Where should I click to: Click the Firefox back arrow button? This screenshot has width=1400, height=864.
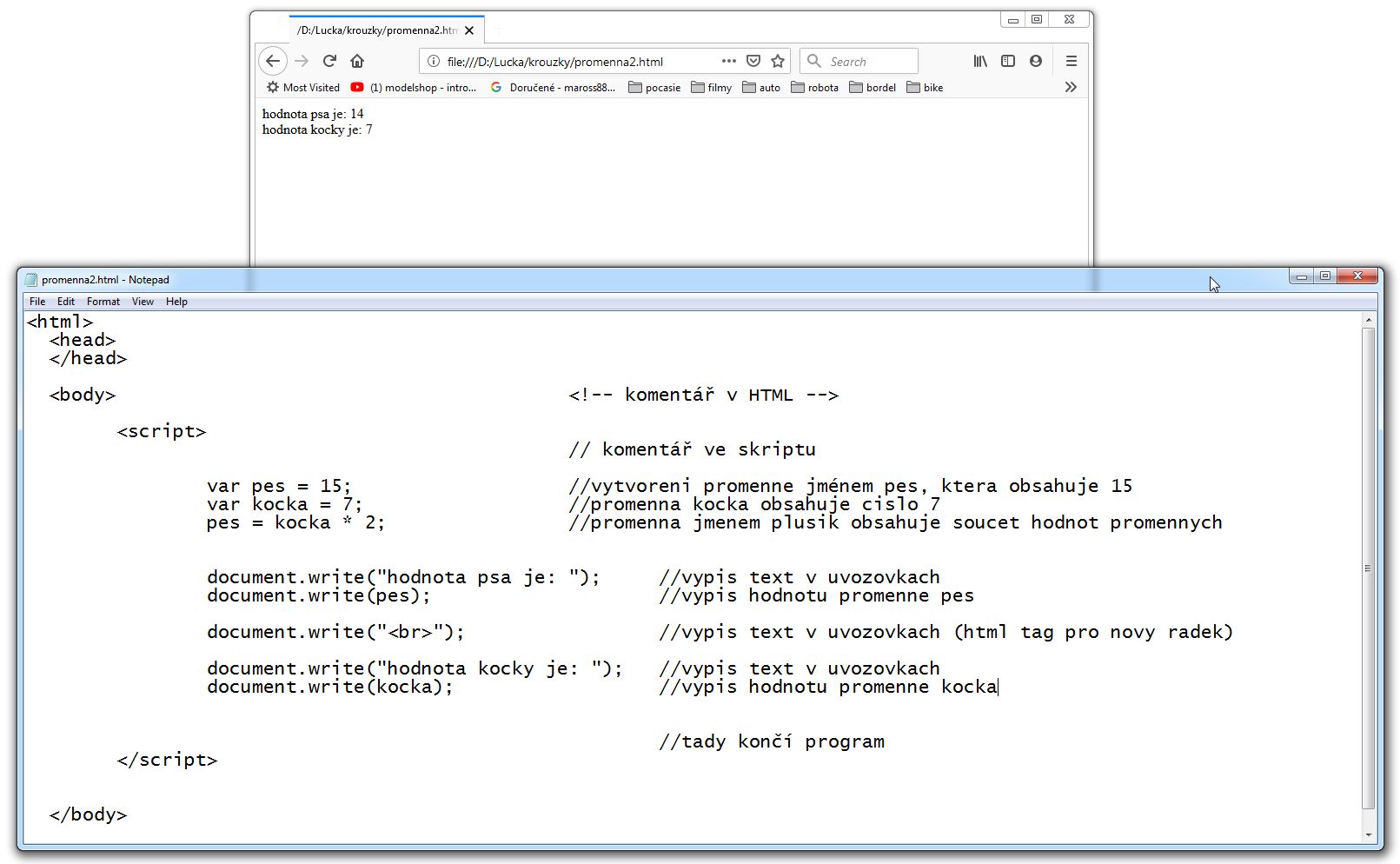click(x=273, y=61)
